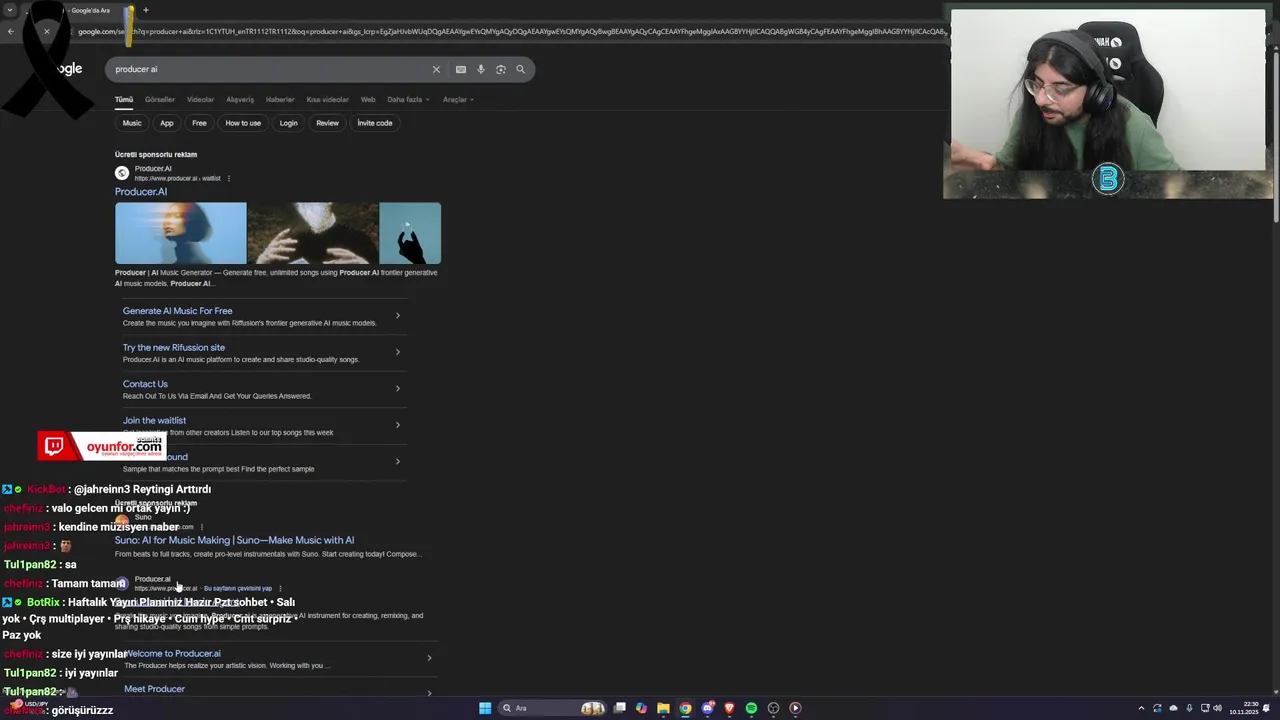
Task: Filter results with the Free chip
Action: pyautogui.click(x=199, y=123)
